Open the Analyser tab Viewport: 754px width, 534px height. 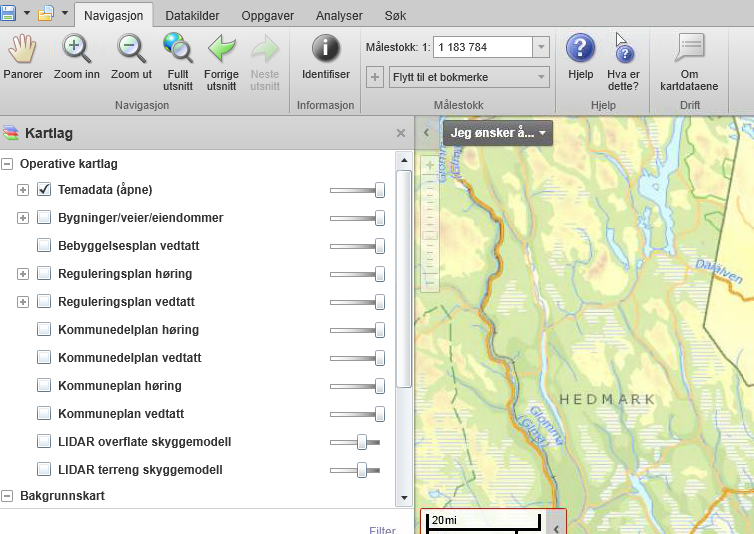click(x=339, y=16)
